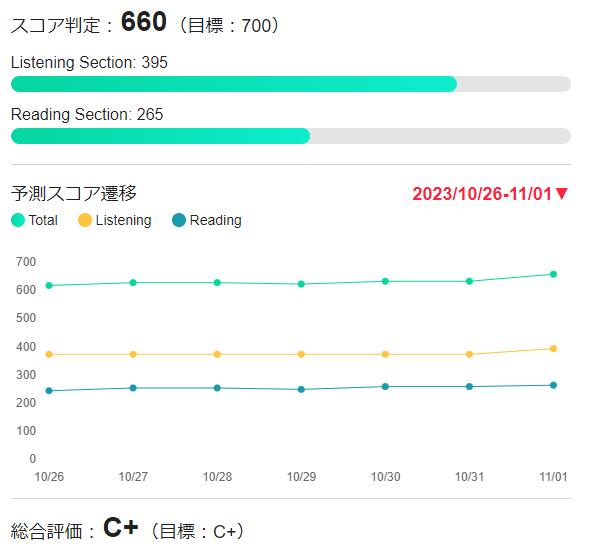Click the green Total legend circle

coord(18,220)
